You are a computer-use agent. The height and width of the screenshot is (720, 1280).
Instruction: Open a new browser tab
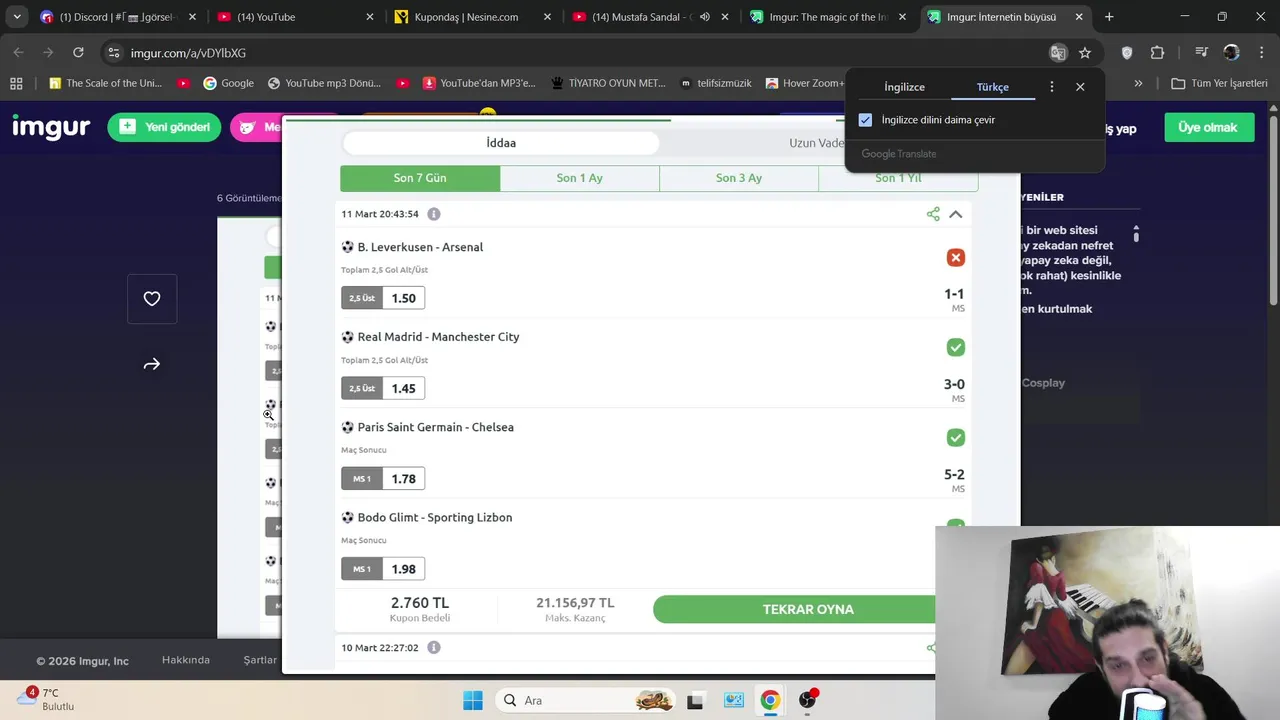coord(1109,17)
